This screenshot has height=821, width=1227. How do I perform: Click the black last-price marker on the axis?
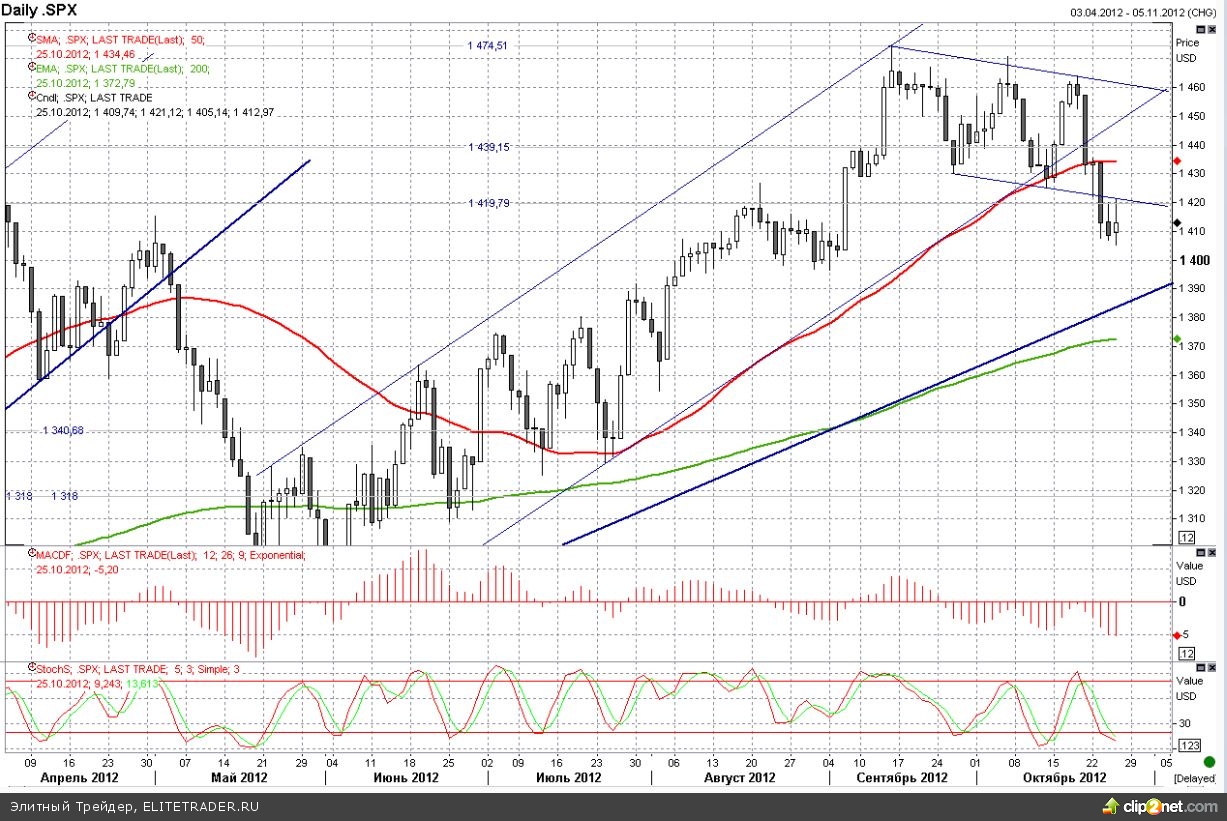point(1176,224)
